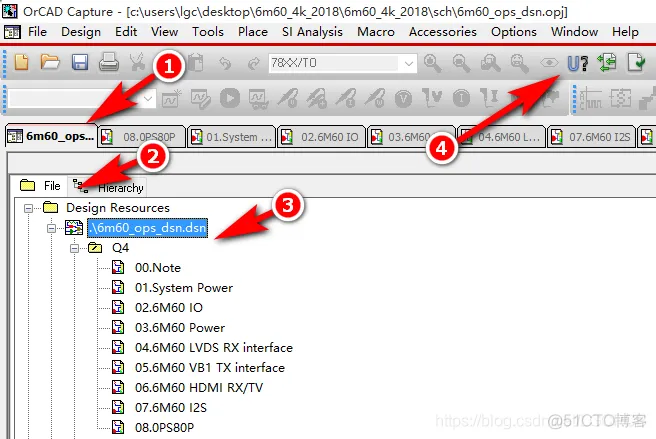Select 05.6M60 VB1 TX interface page
Viewport: 656px width, 439px height.
pyautogui.click(x=210, y=368)
